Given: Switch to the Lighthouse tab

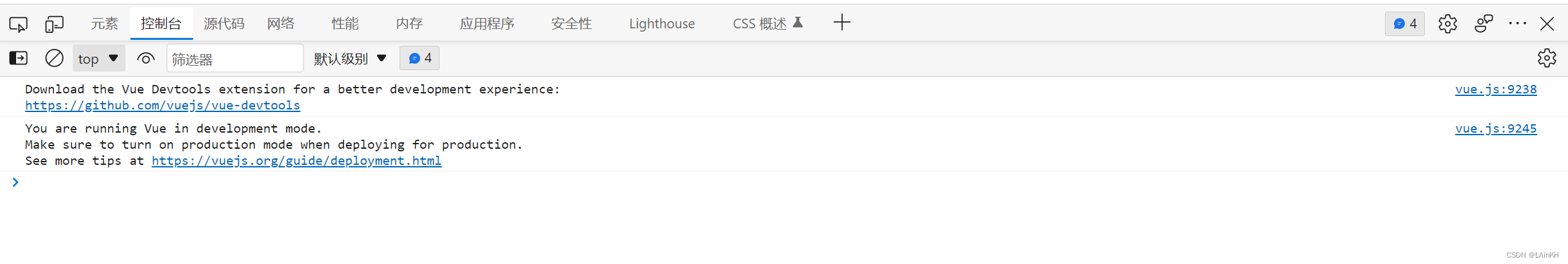Looking at the screenshot, I should click(662, 24).
